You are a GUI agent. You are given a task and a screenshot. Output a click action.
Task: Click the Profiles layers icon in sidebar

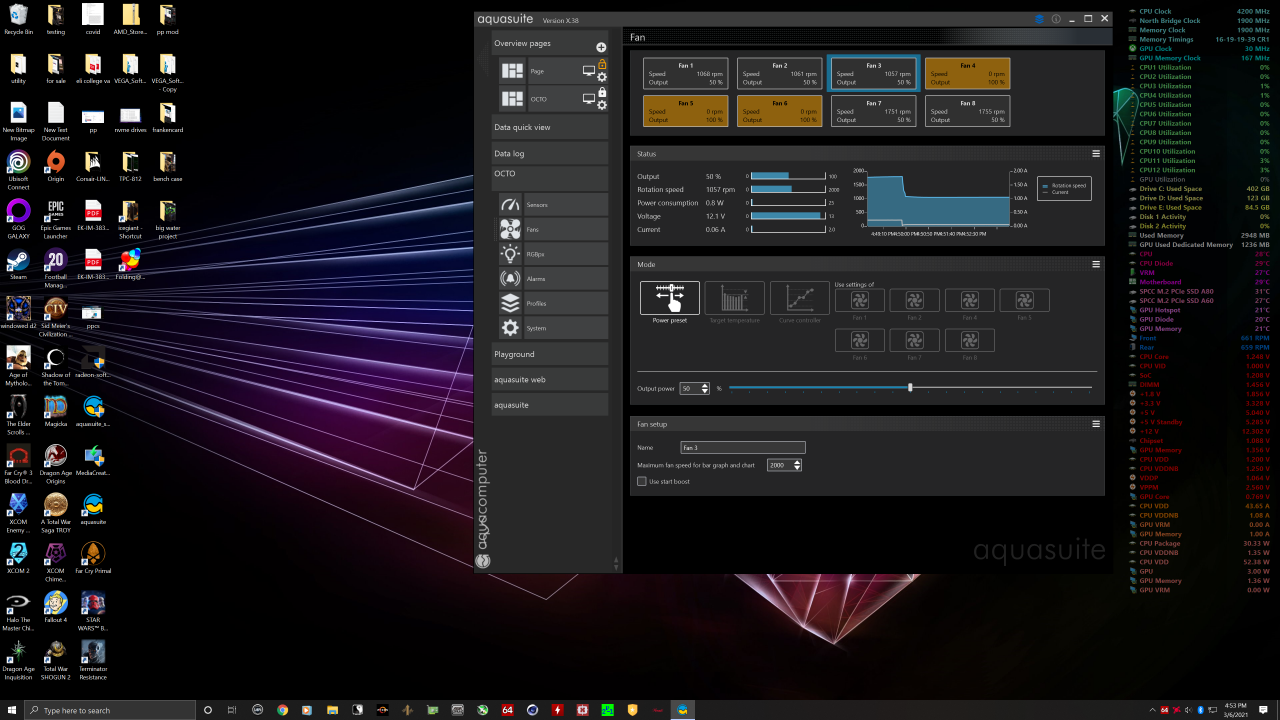(510, 303)
